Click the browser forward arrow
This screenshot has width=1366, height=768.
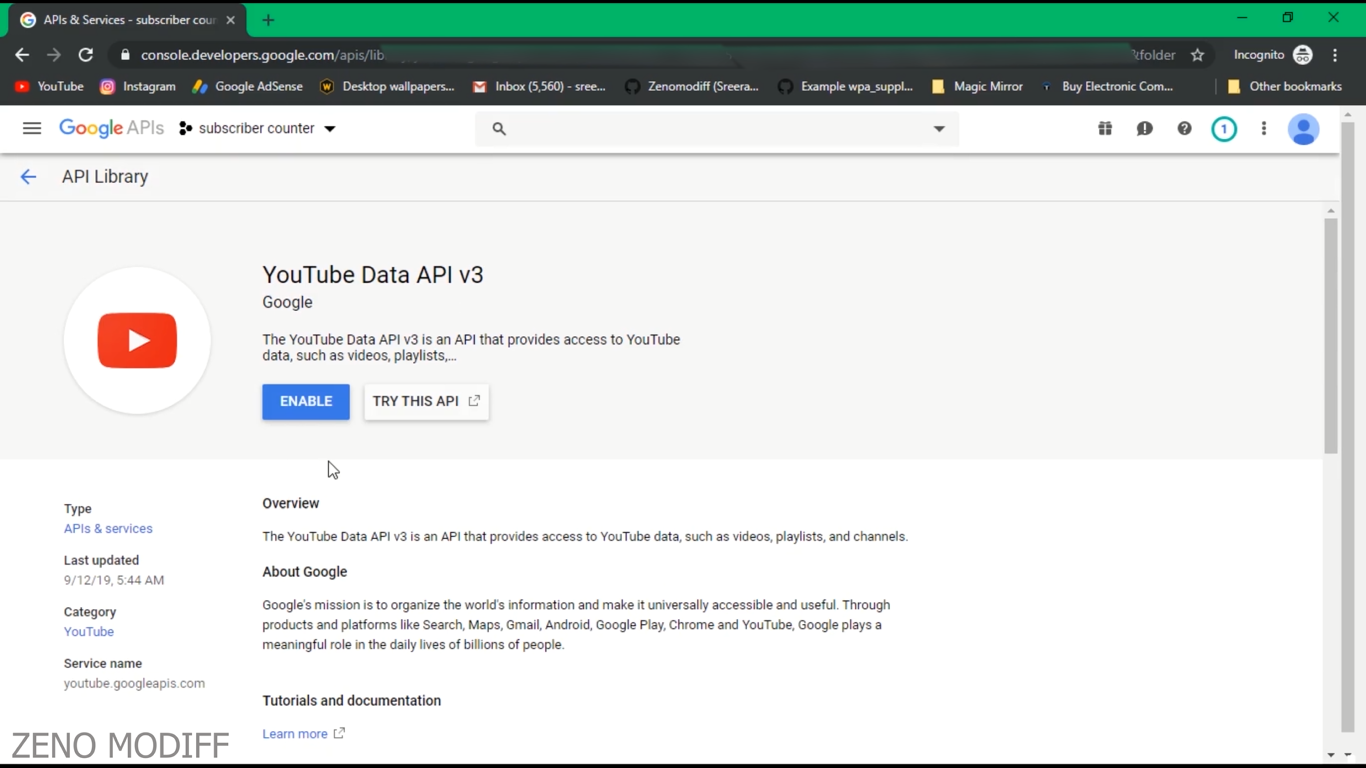tap(54, 55)
